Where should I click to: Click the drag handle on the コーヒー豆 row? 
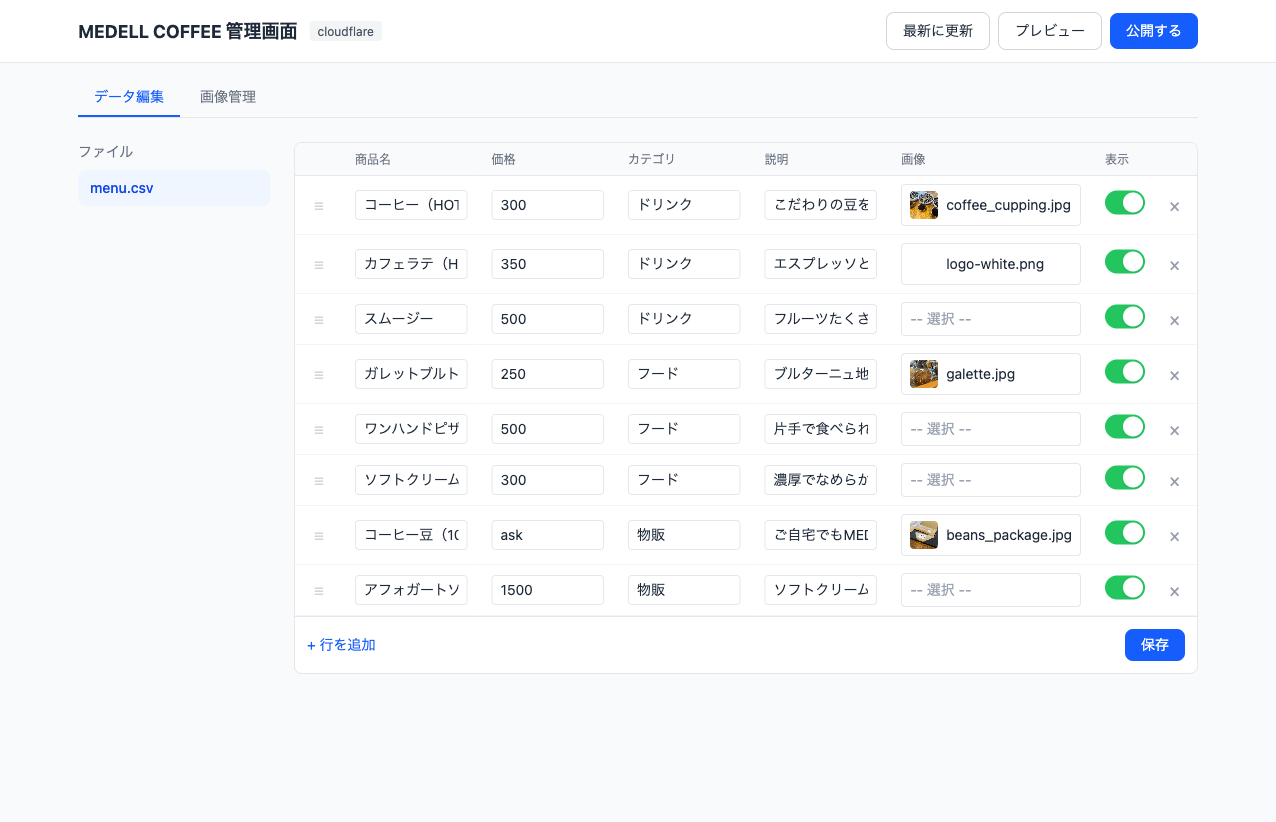(x=319, y=535)
